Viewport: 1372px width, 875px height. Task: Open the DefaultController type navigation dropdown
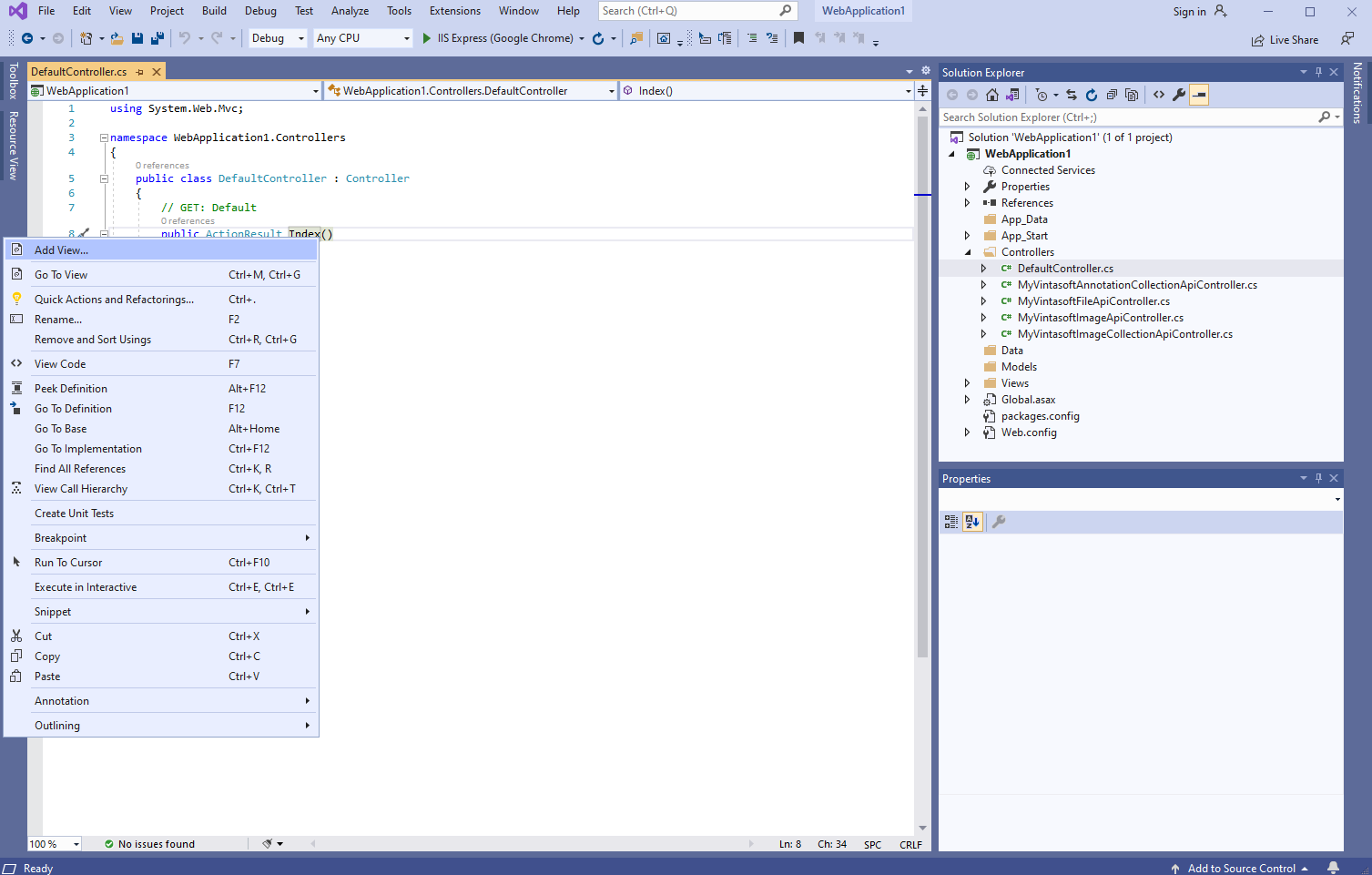click(x=471, y=91)
